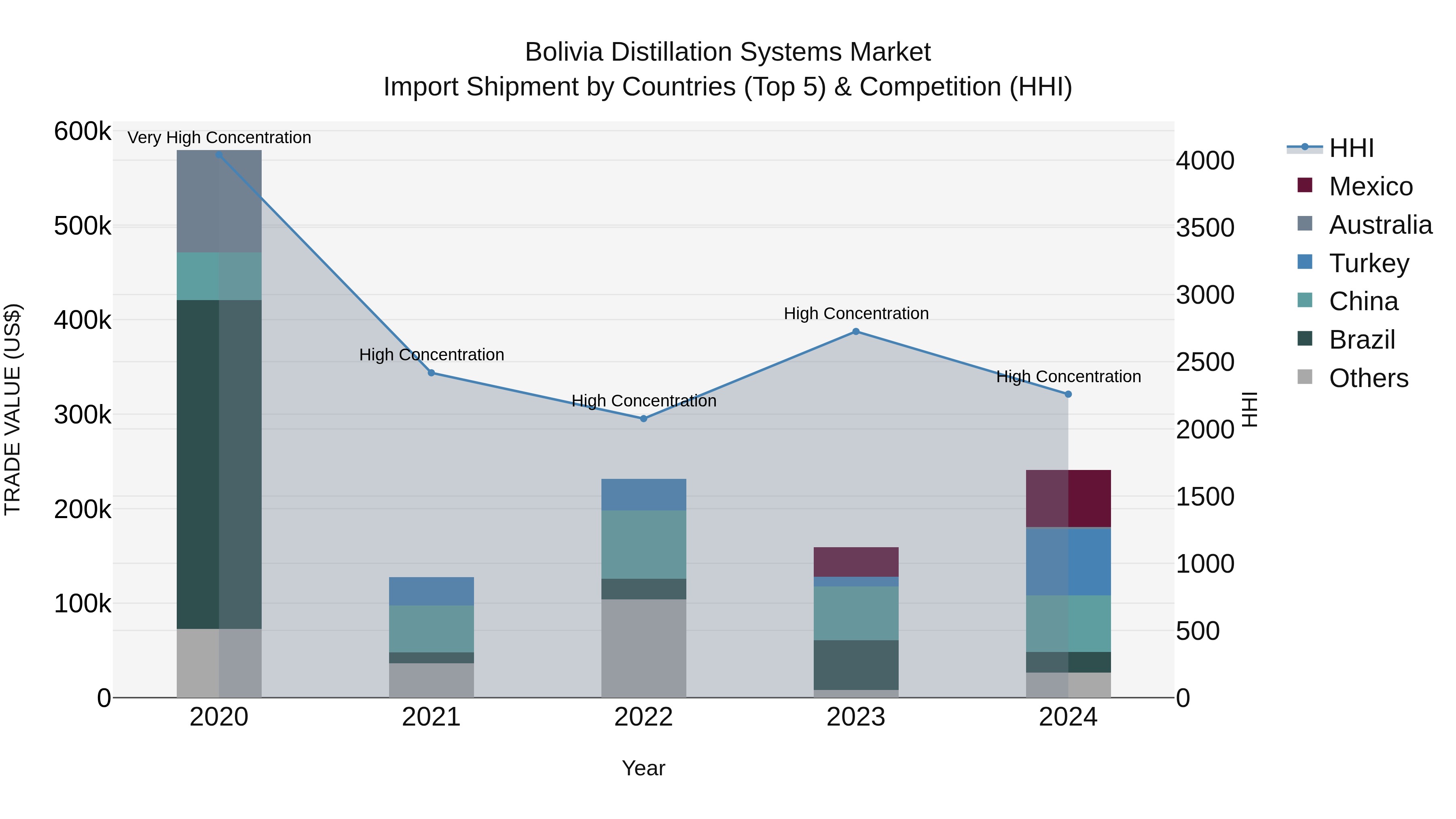
Task: Click the Others segment of the 2020 bar
Action: [x=219, y=664]
